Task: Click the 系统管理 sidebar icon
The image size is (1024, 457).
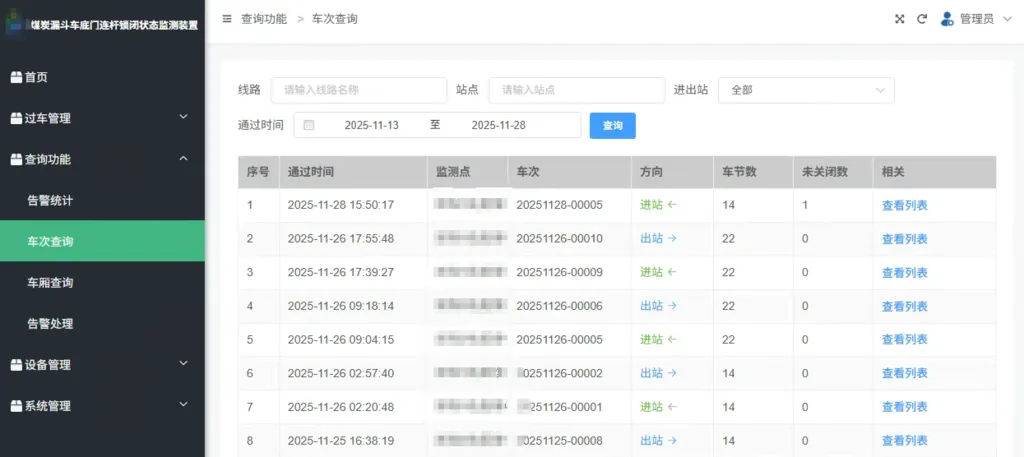Action: click(x=16, y=406)
